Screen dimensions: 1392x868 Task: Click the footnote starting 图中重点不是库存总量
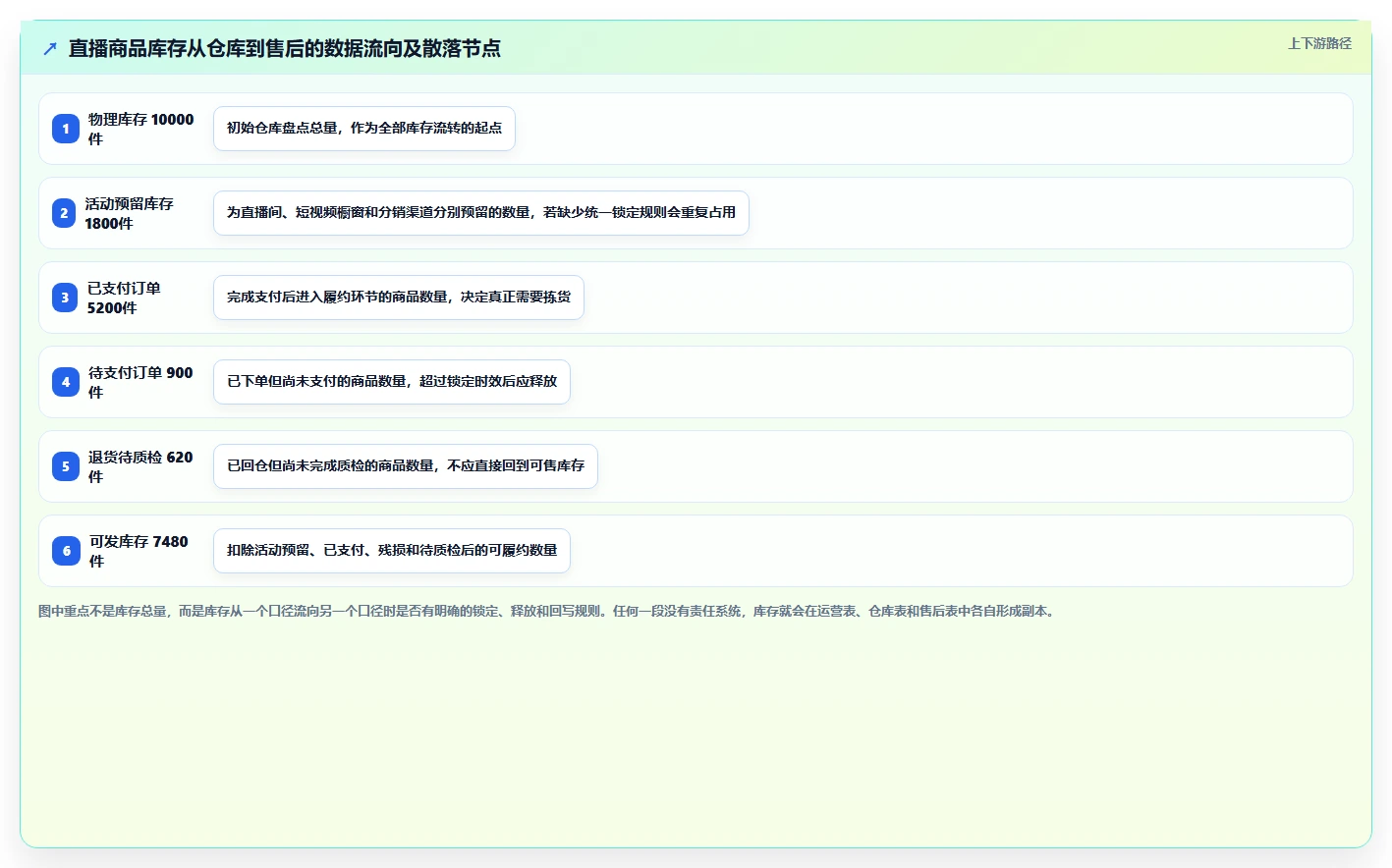point(548,611)
